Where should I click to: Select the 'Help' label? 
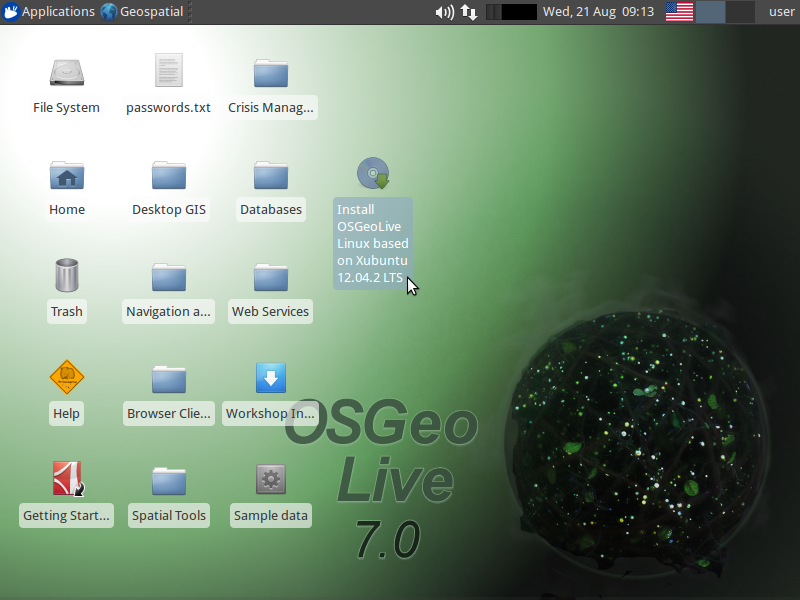(x=66, y=414)
